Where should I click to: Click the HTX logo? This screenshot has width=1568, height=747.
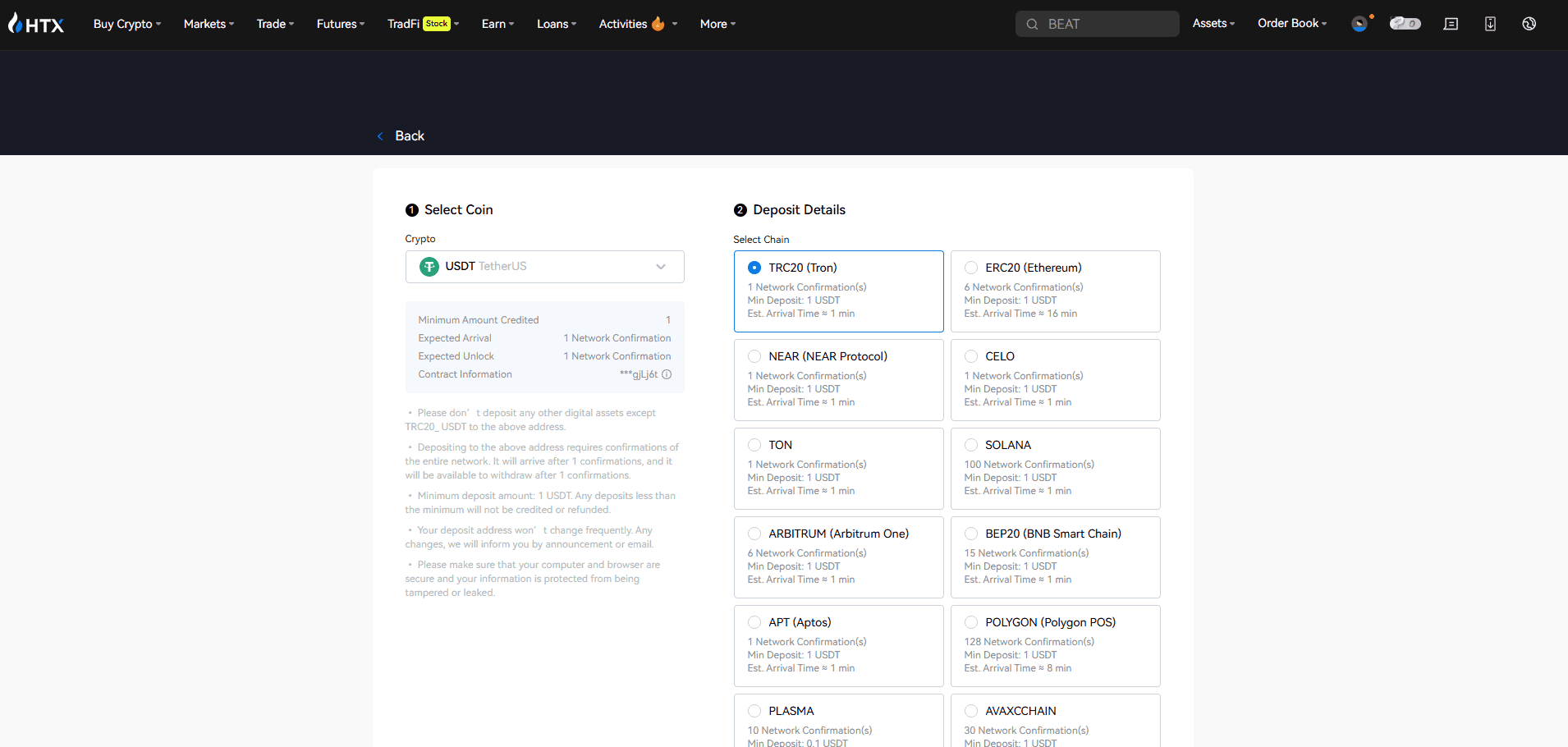(36, 24)
